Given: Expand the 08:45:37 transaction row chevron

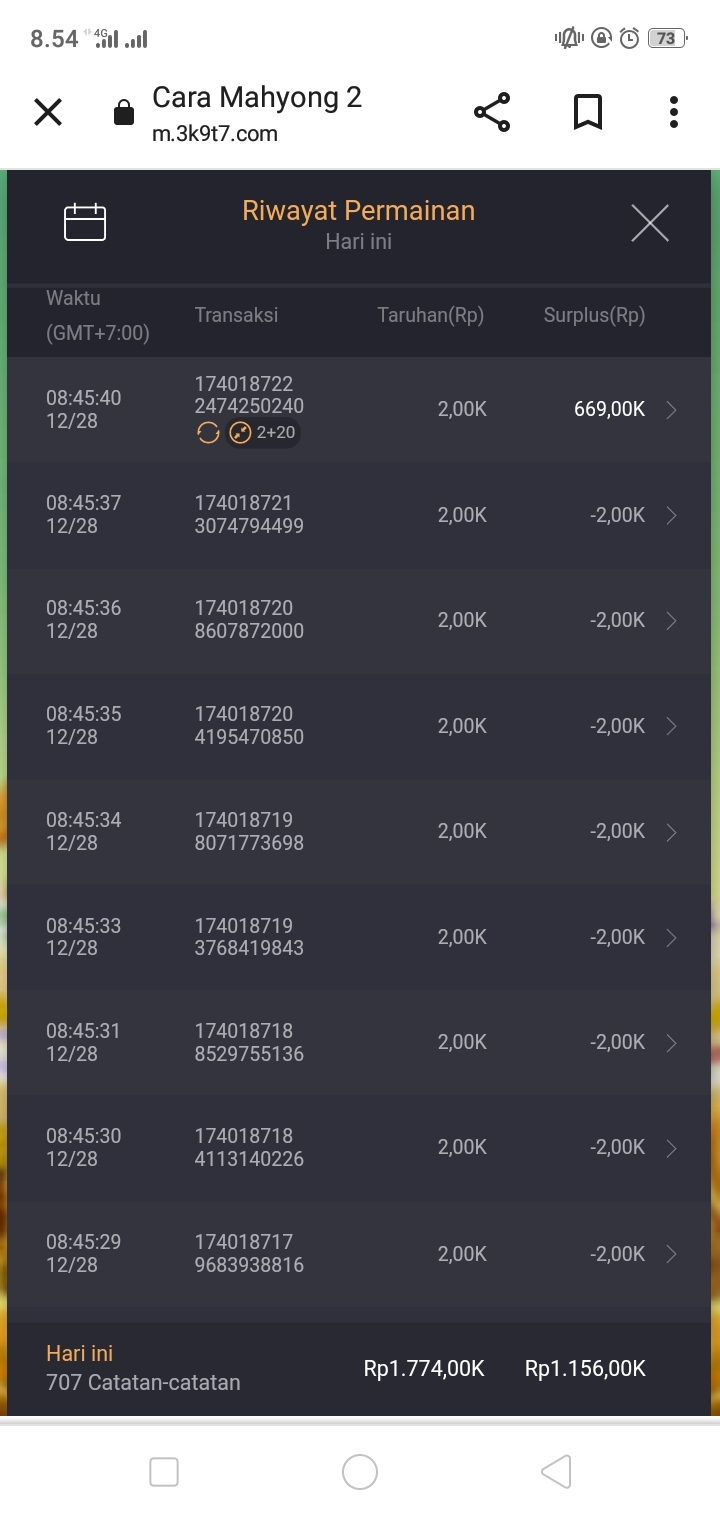Looking at the screenshot, I should [671, 515].
